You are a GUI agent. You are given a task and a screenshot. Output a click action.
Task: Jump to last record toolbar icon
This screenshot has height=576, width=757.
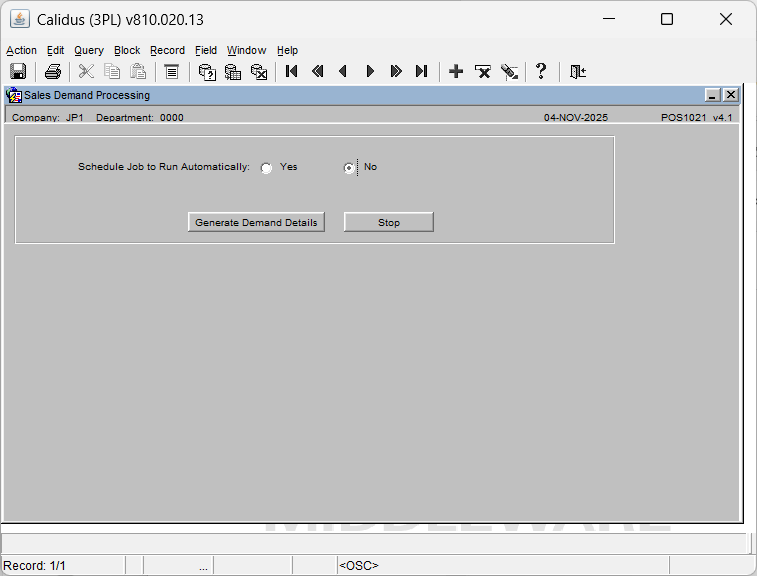pyautogui.click(x=422, y=71)
